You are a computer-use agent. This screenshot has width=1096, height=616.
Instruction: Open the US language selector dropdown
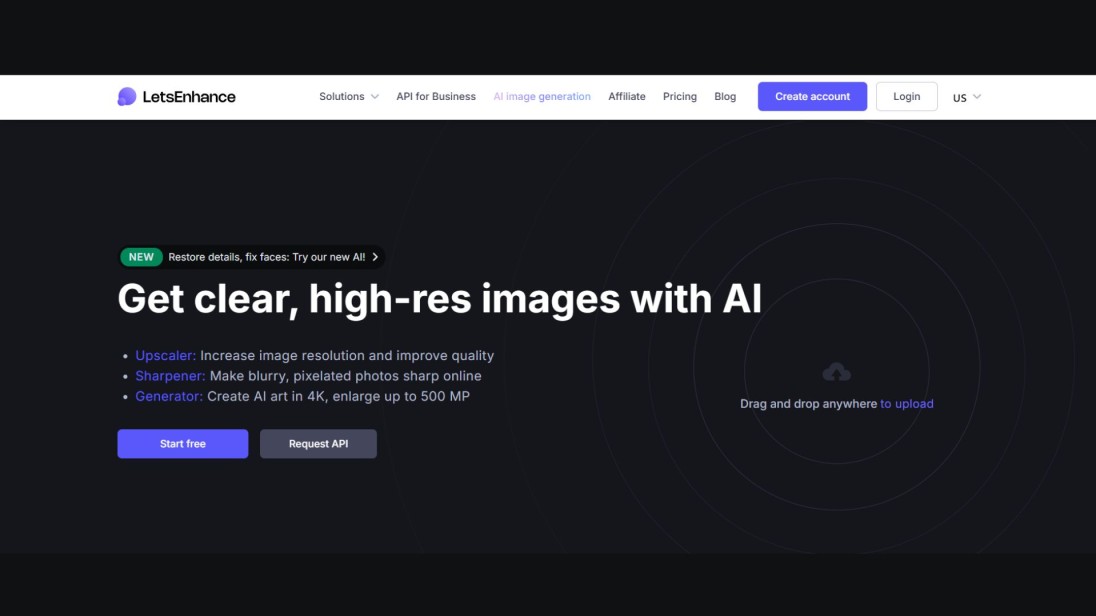click(967, 97)
